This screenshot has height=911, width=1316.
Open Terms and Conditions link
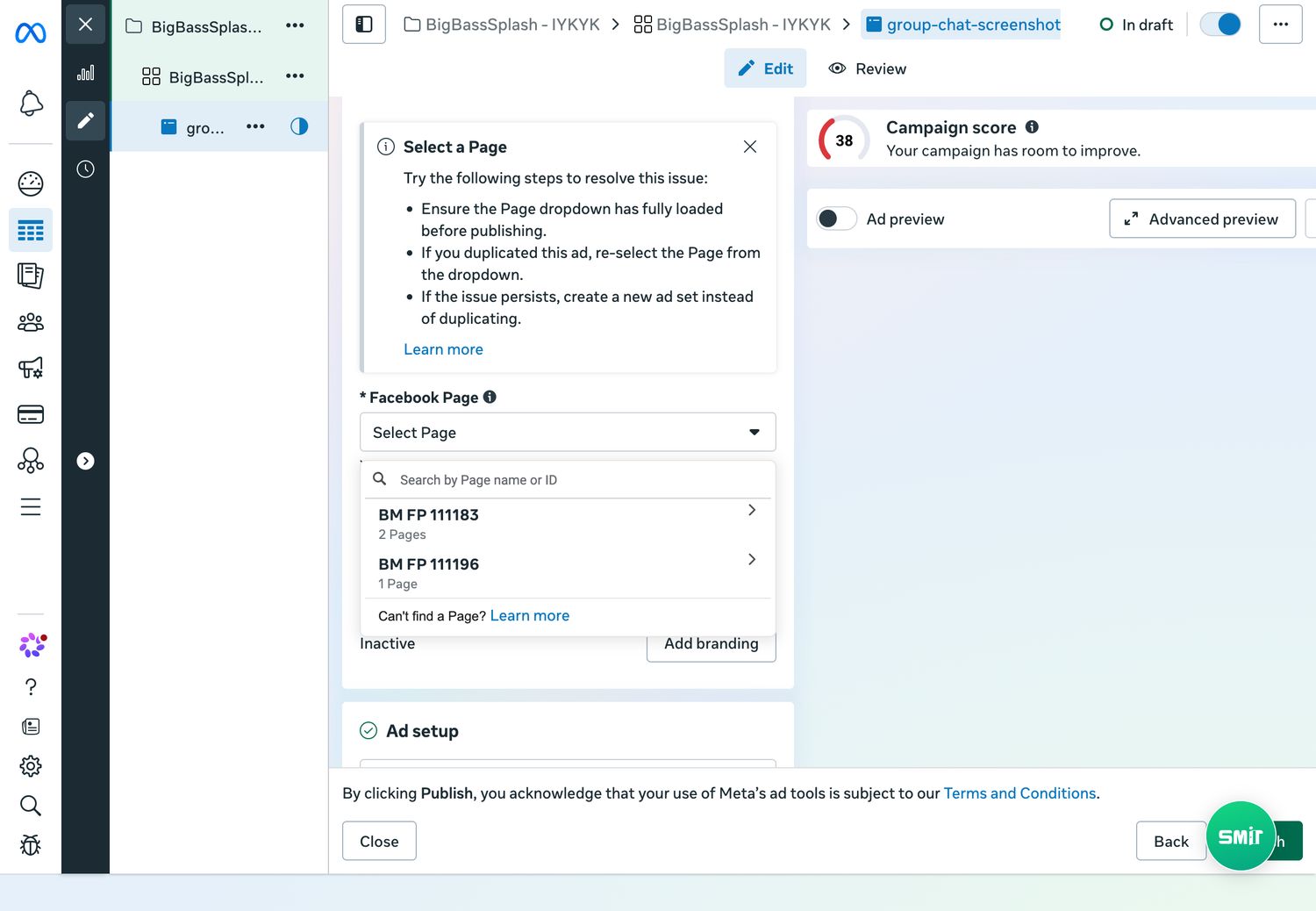click(x=1019, y=793)
